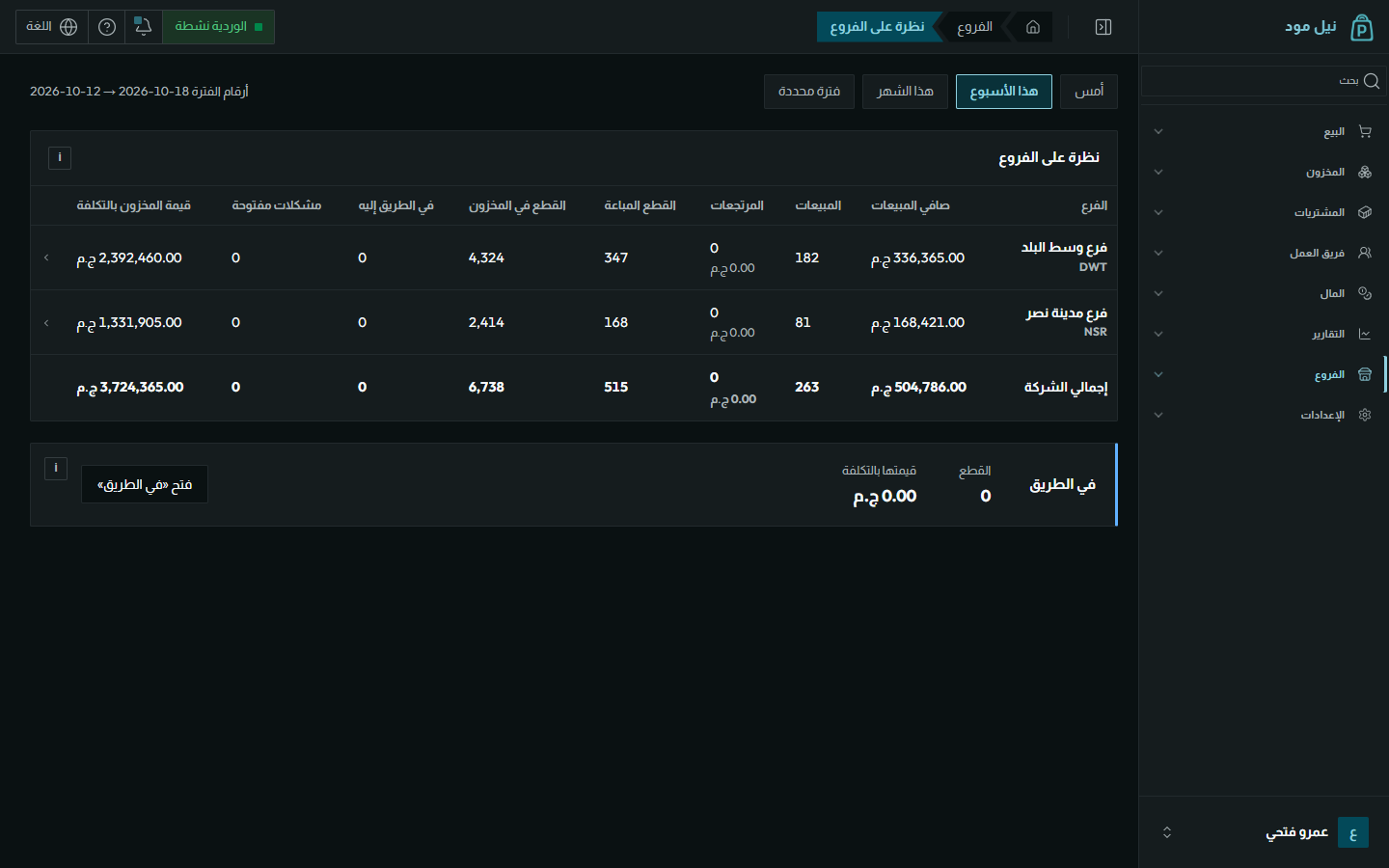Viewport: 1389px width, 868px height.
Task: Click the نظرة على الفروع breadcrumb item
Action: coord(877,27)
